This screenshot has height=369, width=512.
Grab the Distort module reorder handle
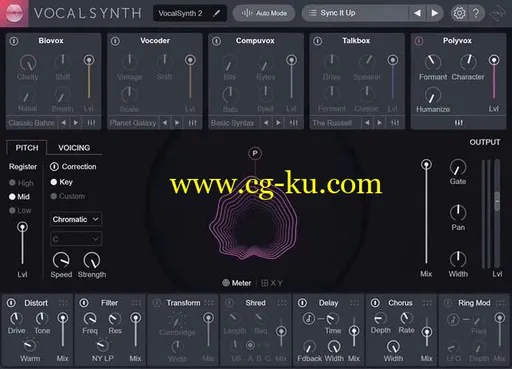coord(63,303)
